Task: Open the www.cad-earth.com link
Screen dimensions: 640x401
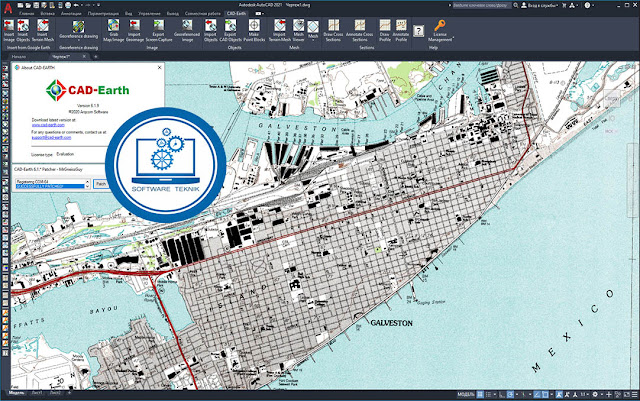Action: pyautogui.click(x=48, y=125)
